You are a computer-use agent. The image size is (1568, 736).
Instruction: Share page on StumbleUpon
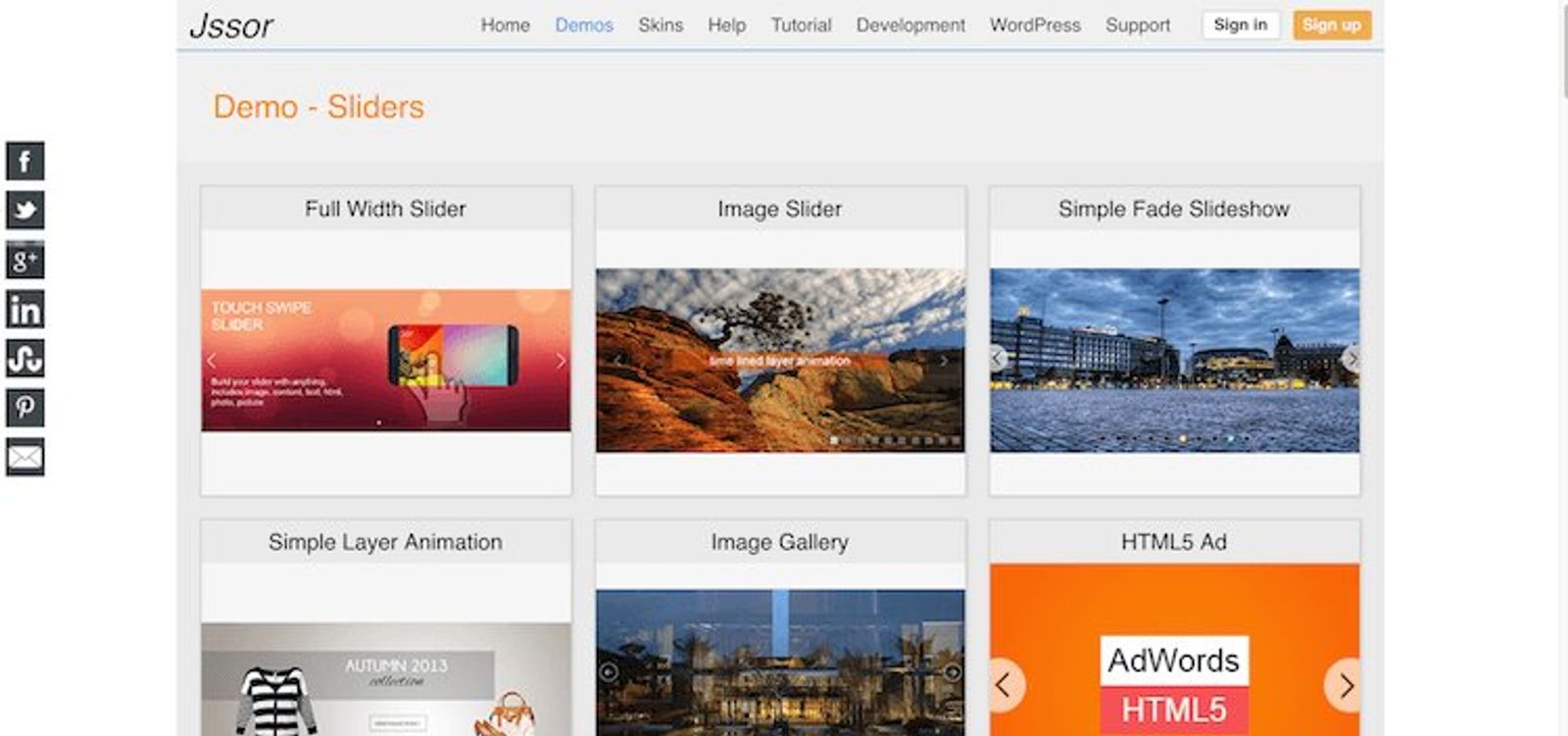(25, 358)
